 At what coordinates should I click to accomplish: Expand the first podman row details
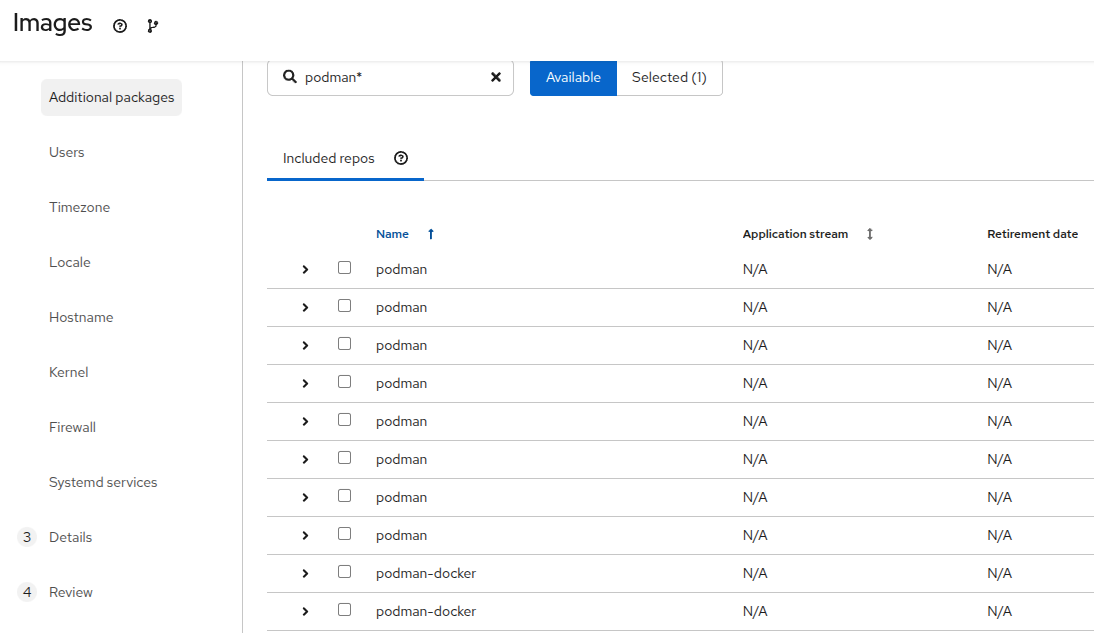[x=305, y=269]
